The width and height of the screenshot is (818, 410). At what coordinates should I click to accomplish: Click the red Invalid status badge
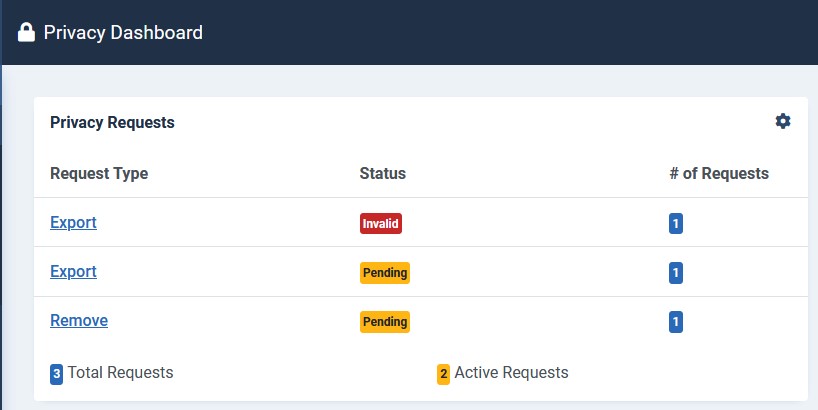[x=381, y=223]
